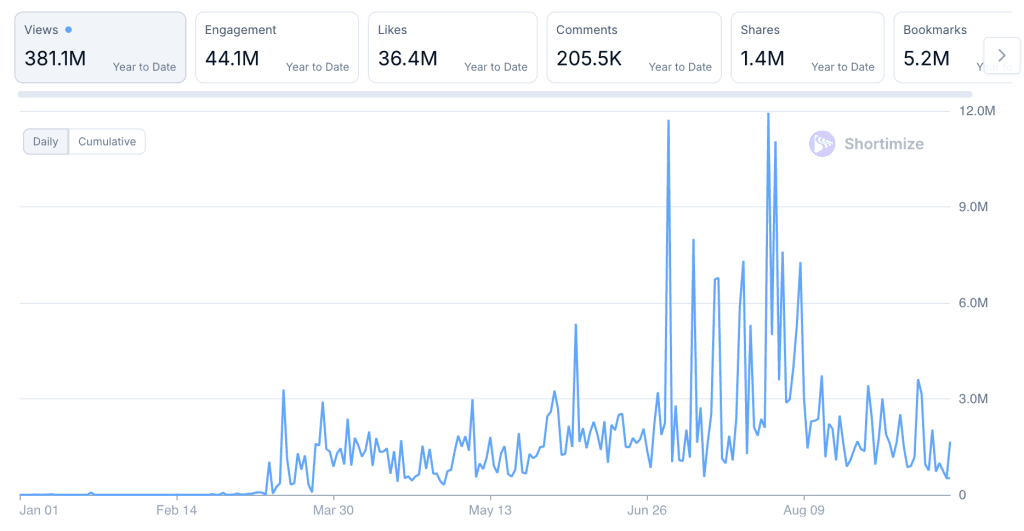Choose the Shares metric card

tap(807, 47)
